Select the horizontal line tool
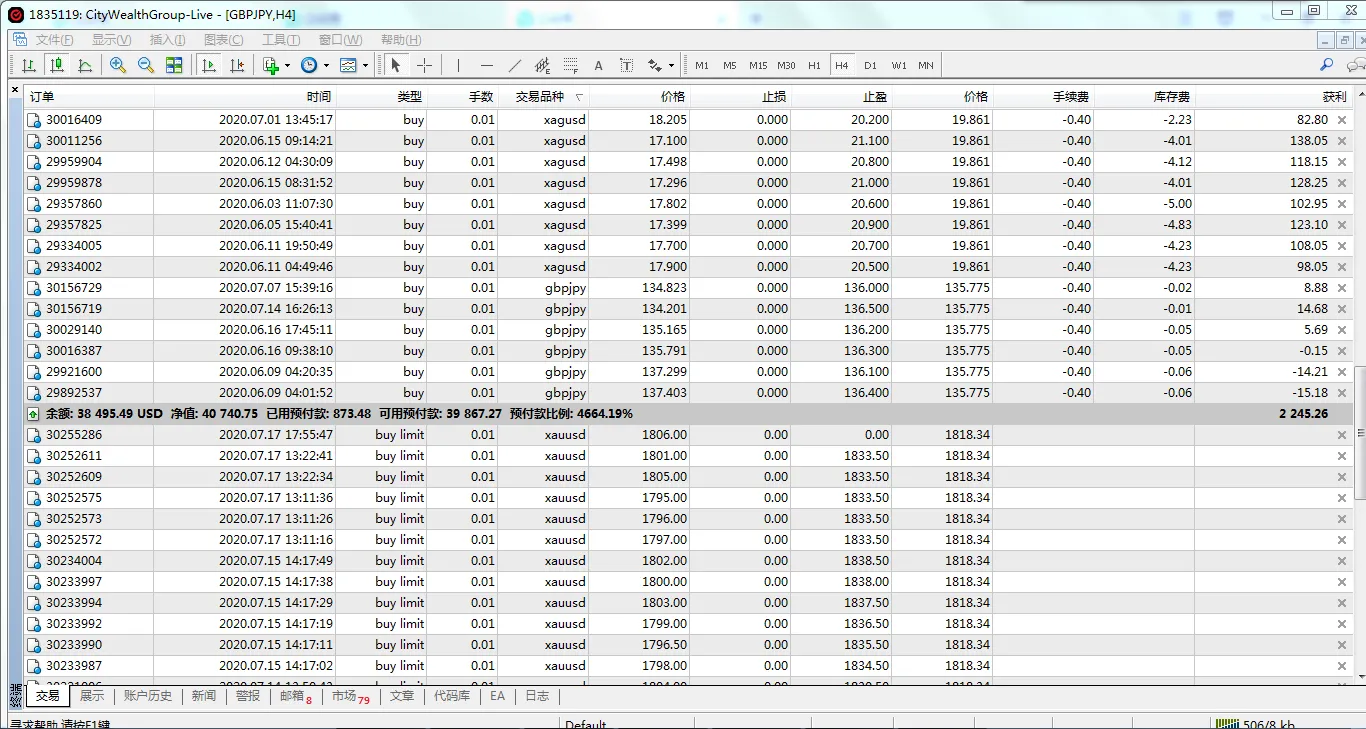Viewport: 1366px width, 729px height. 486,65
